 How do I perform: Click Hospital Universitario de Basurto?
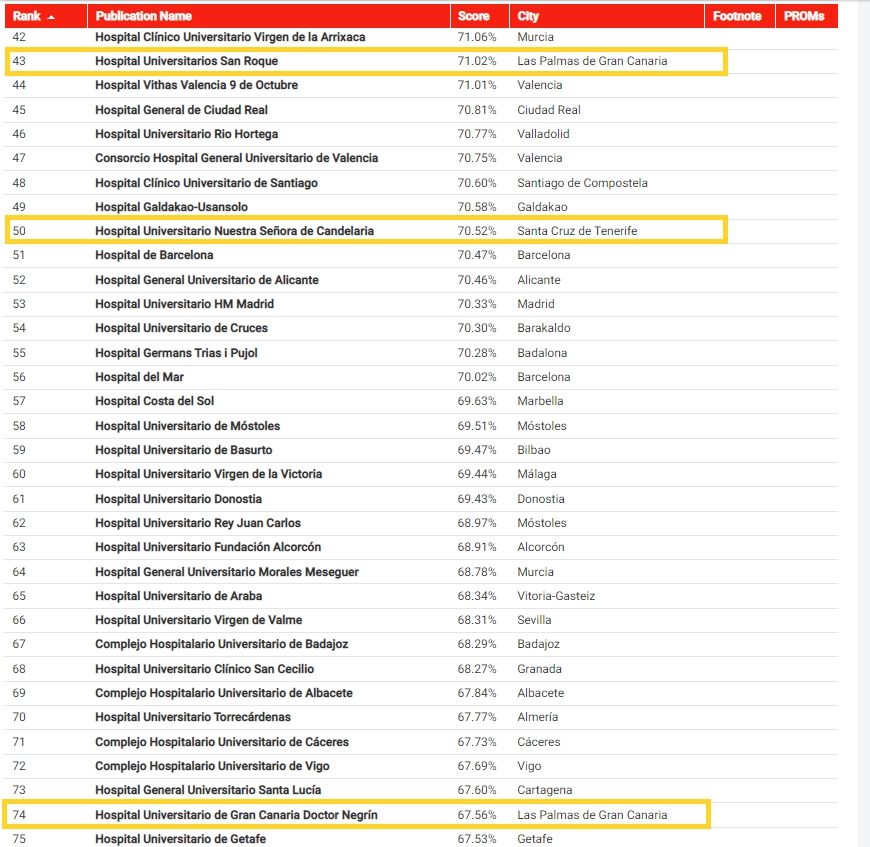(184, 450)
